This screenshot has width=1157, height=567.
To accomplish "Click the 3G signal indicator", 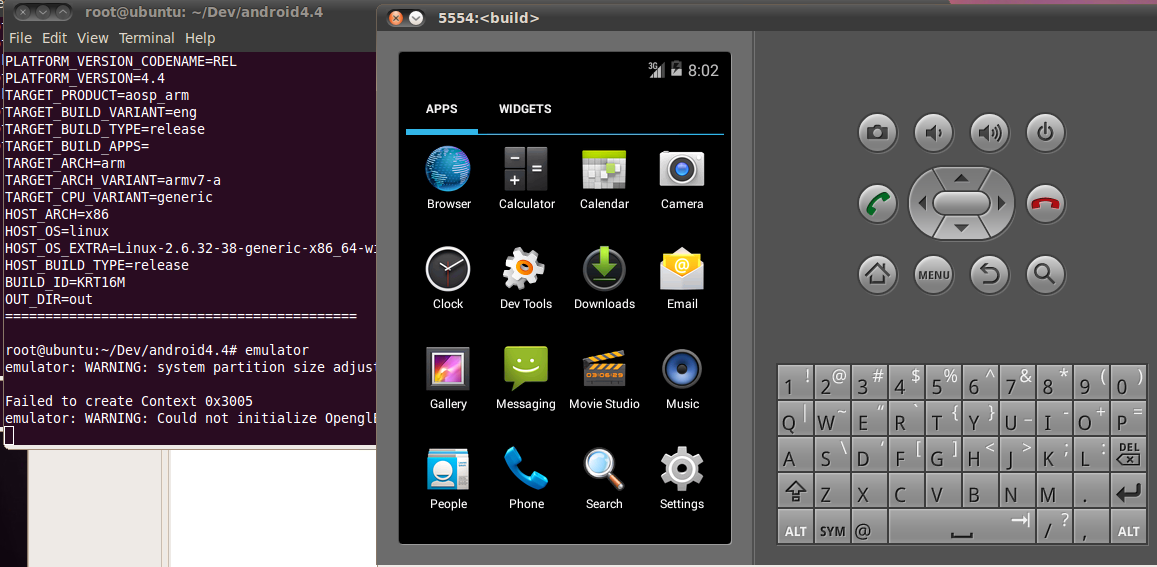I will point(656,70).
